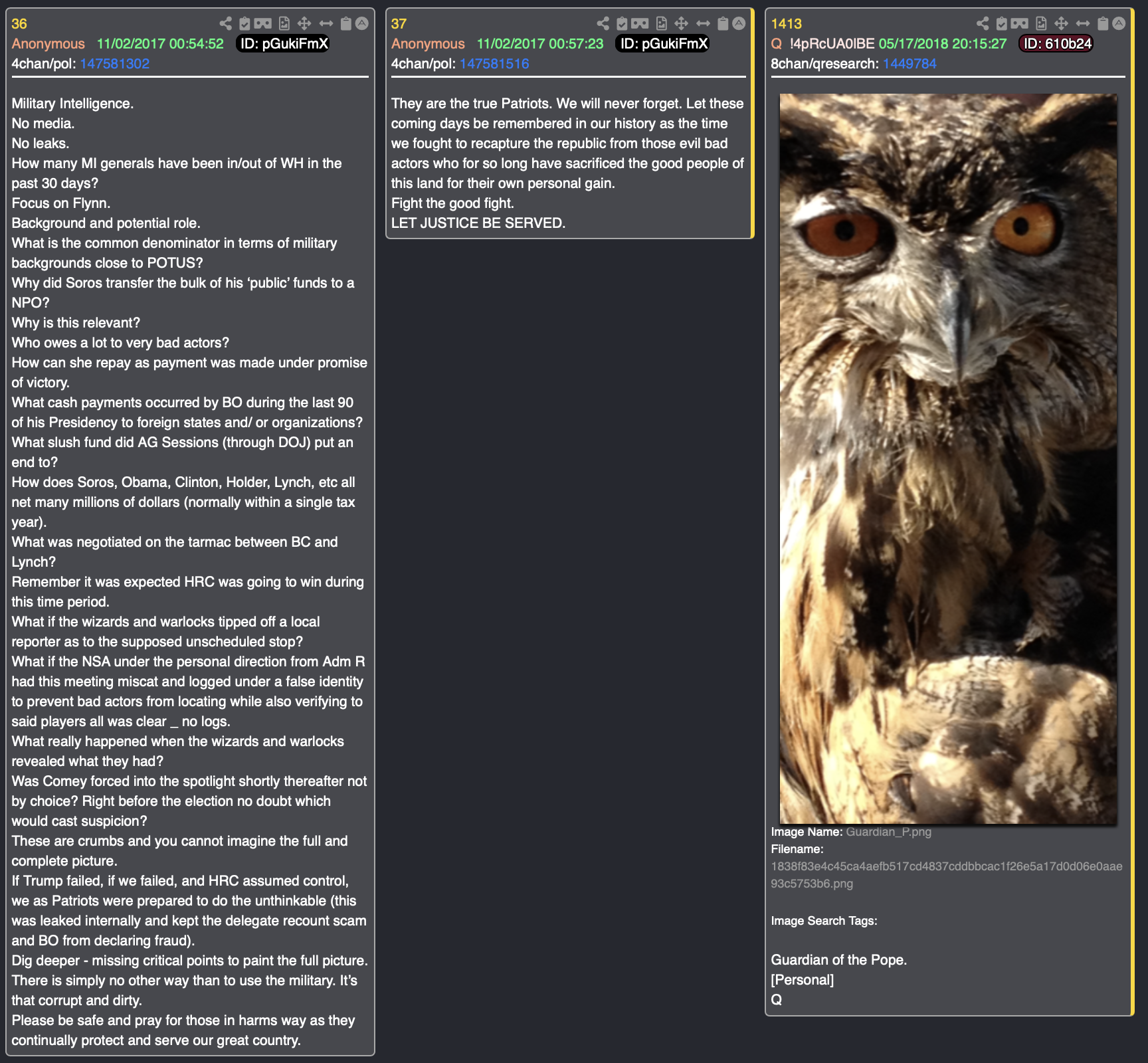1148x1063 pixels.
Task: Open 8chan/qresearch link 1449784
Action: (x=909, y=64)
